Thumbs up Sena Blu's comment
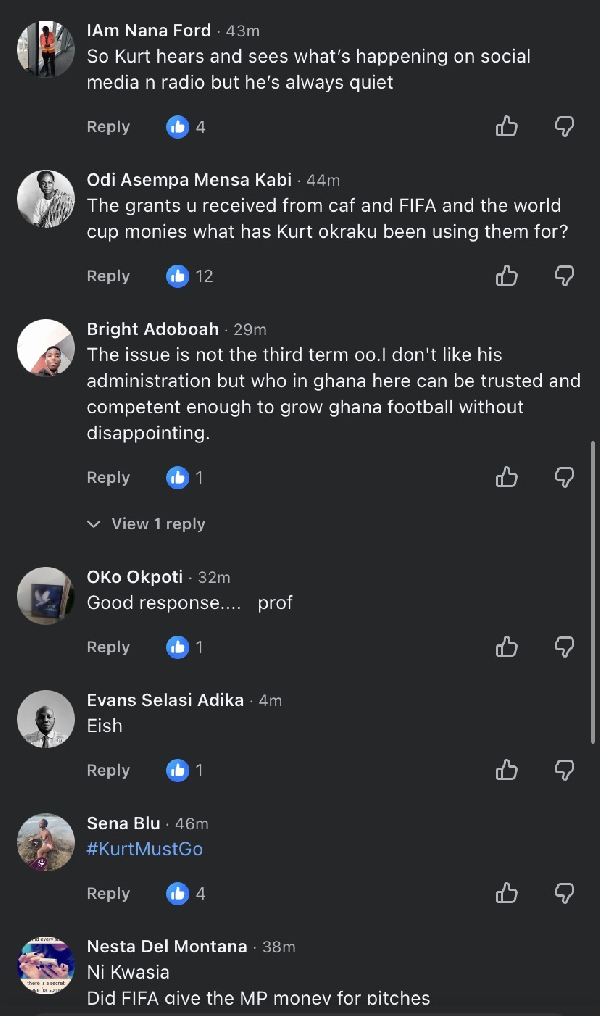The width and height of the screenshot is (600, 1016). pos(507,894)
